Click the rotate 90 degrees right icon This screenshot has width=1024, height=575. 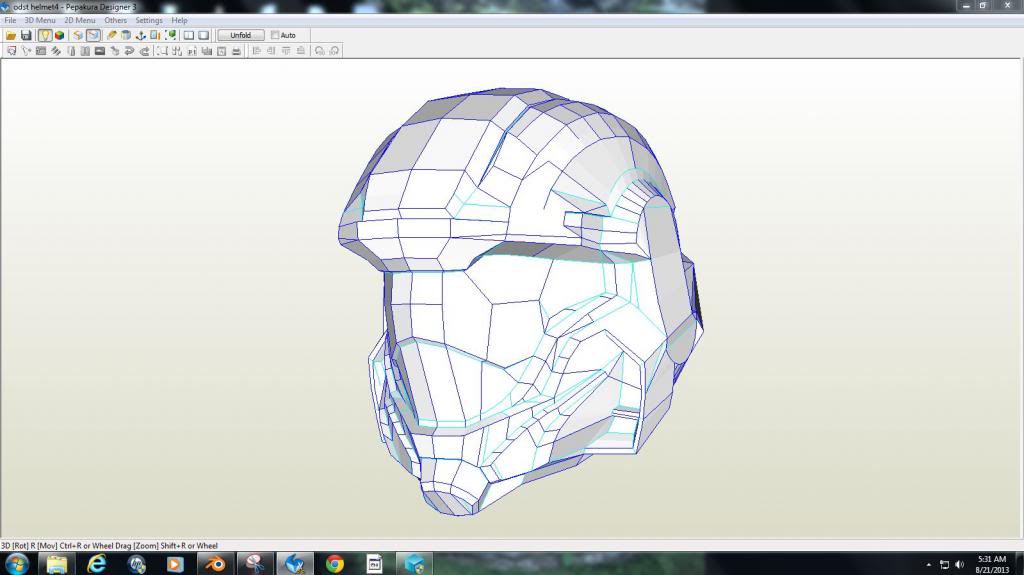tap(334, 51)
